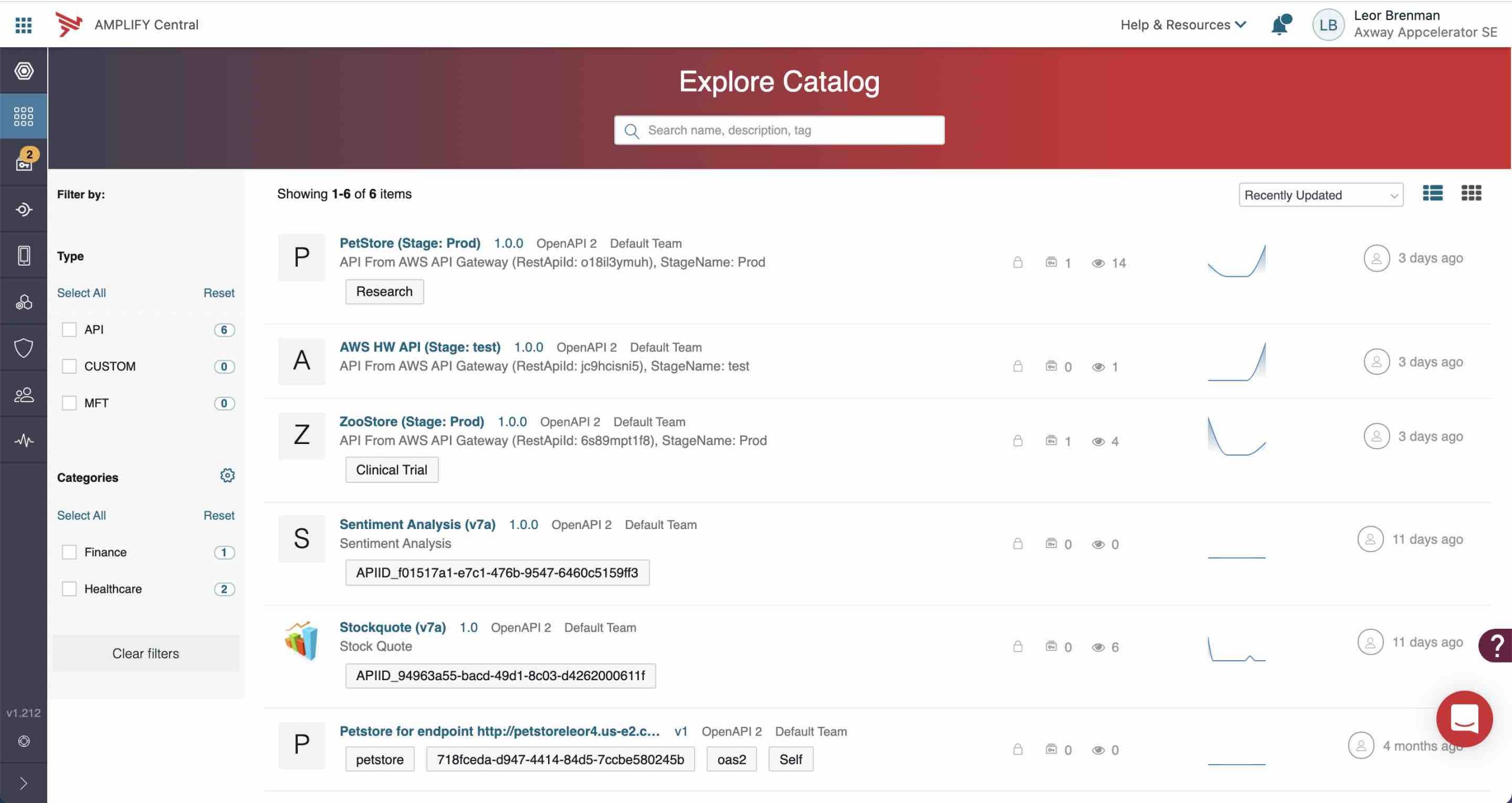
Task: Check the Finance category filter
Action: [x=69, y=552]
